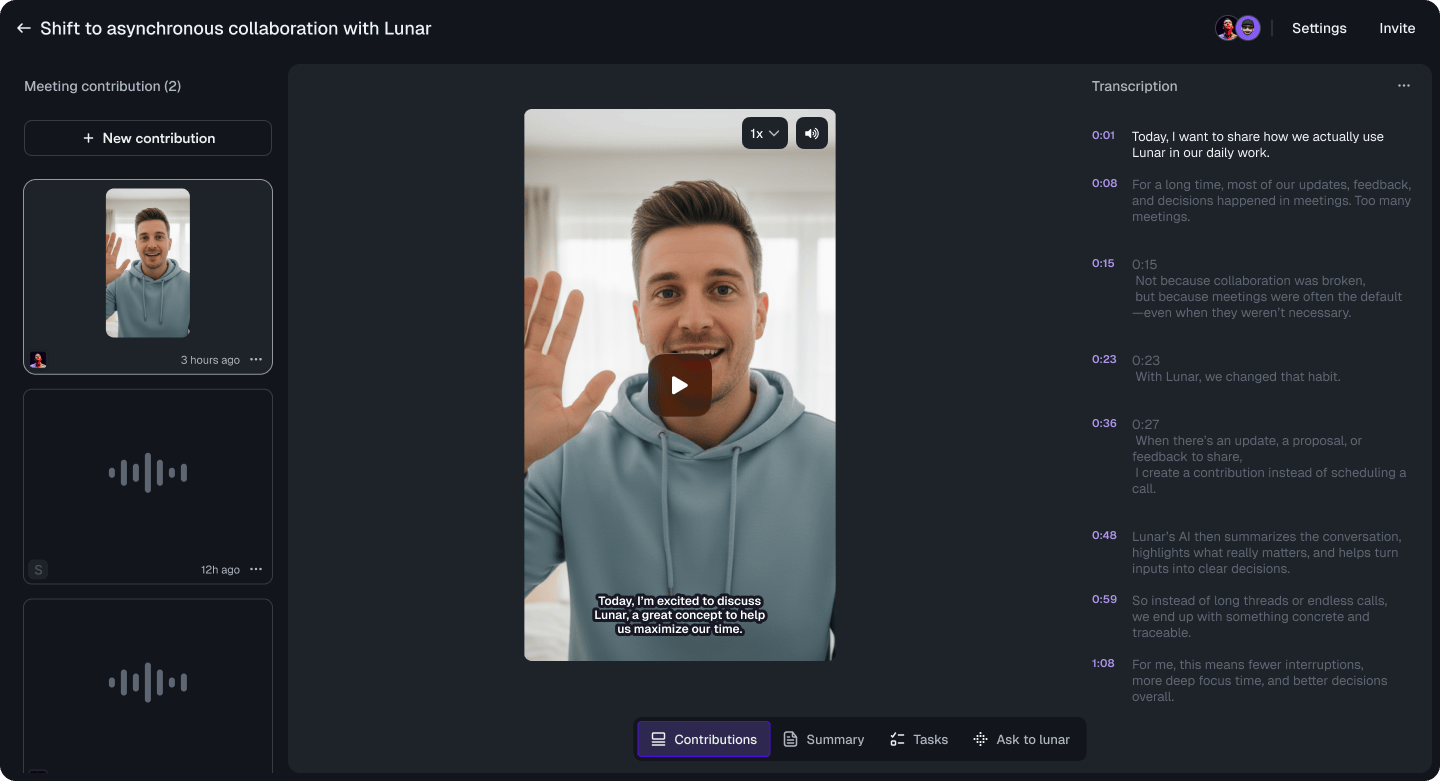
Task: Click the back arrow beside meeting title
Action: point(24,29)
